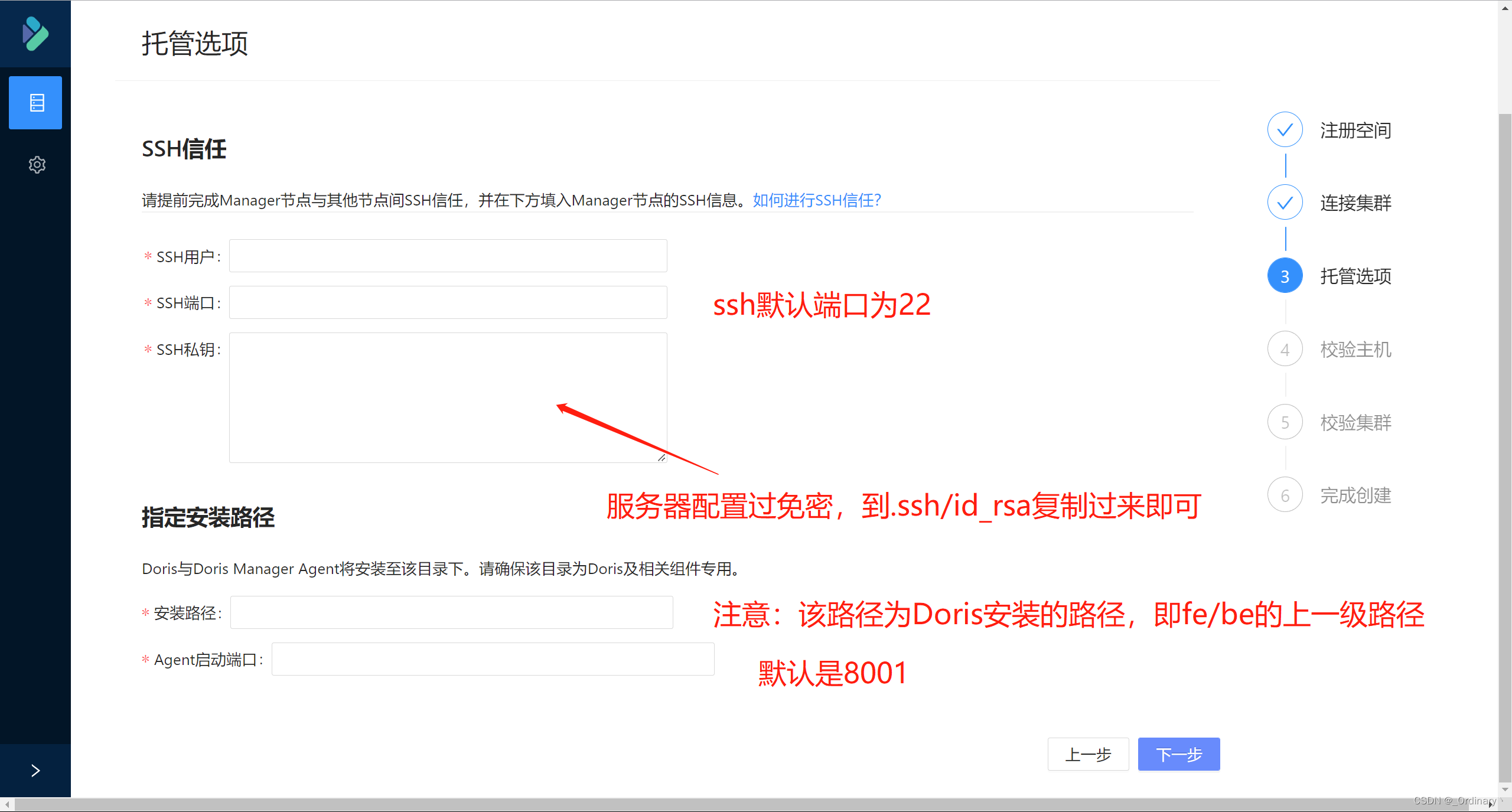
Task: Click the 连接集群 step label
Action: tap(1355, 203)
